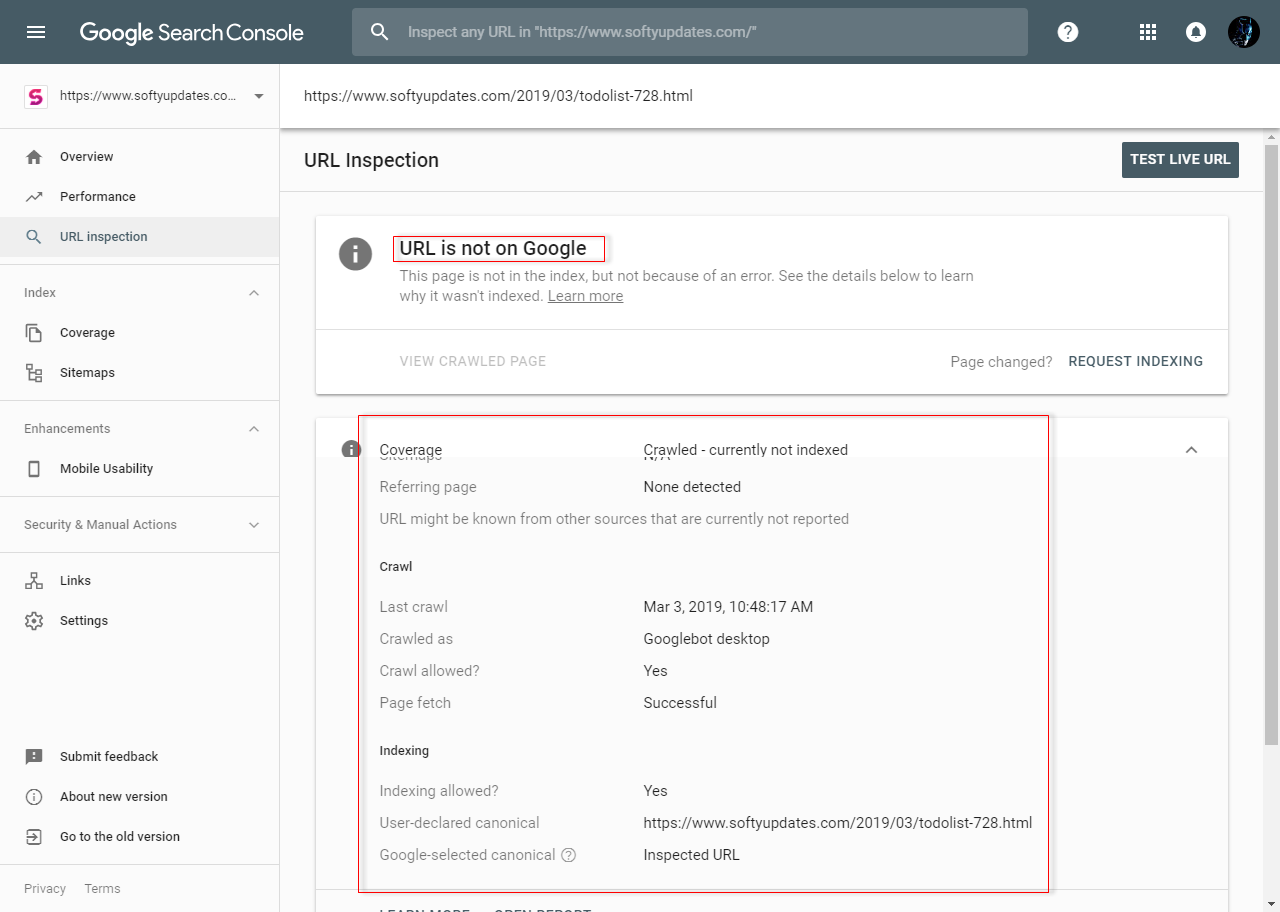Collapse the Enhancements section
Screen dimensions: 1280x912
tap(254, 429)
